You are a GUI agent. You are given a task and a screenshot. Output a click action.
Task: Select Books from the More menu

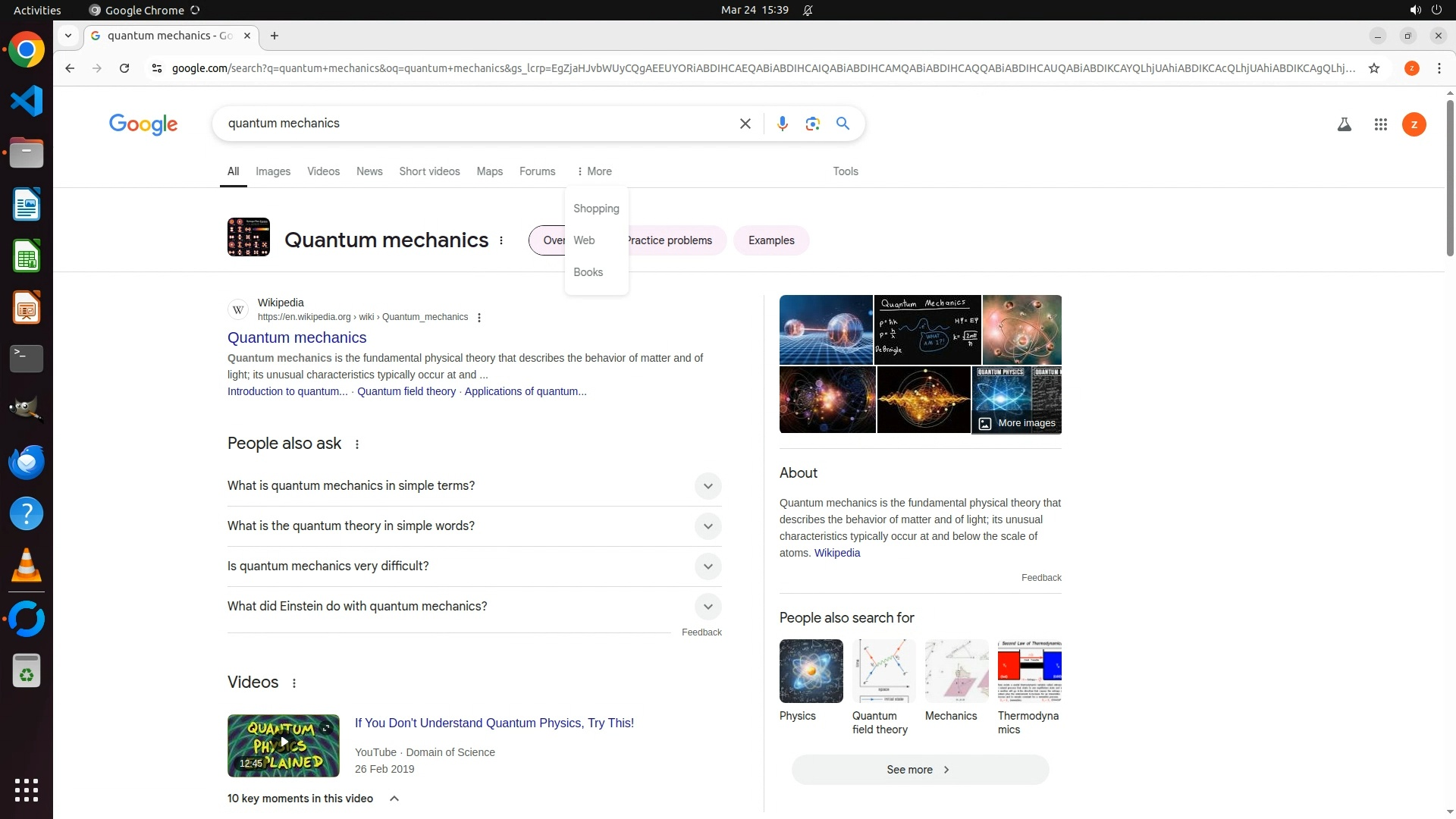coord(588,272)
